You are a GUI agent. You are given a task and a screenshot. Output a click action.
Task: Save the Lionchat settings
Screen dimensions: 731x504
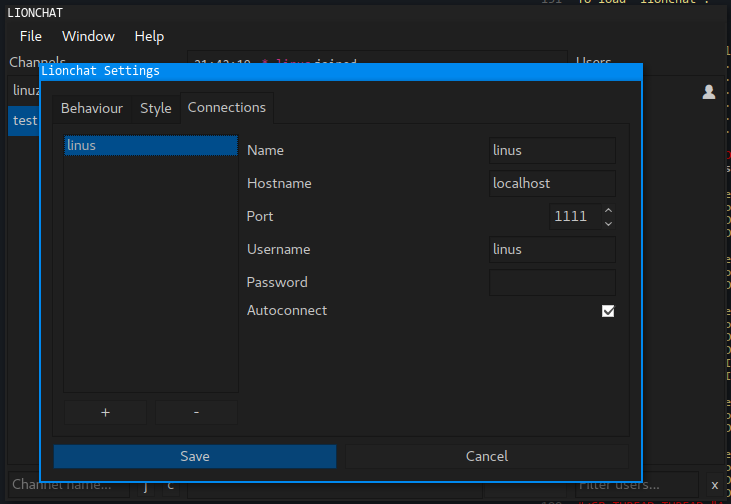tap(195, 456)
